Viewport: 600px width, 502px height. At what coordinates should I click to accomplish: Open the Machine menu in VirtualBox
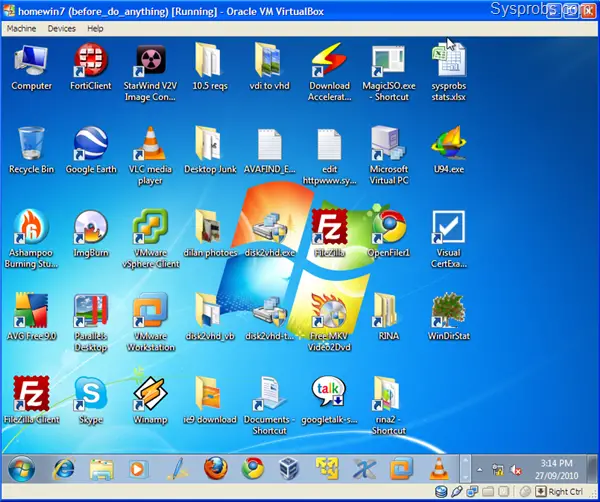pyautogui.click(x=21, y=29)
